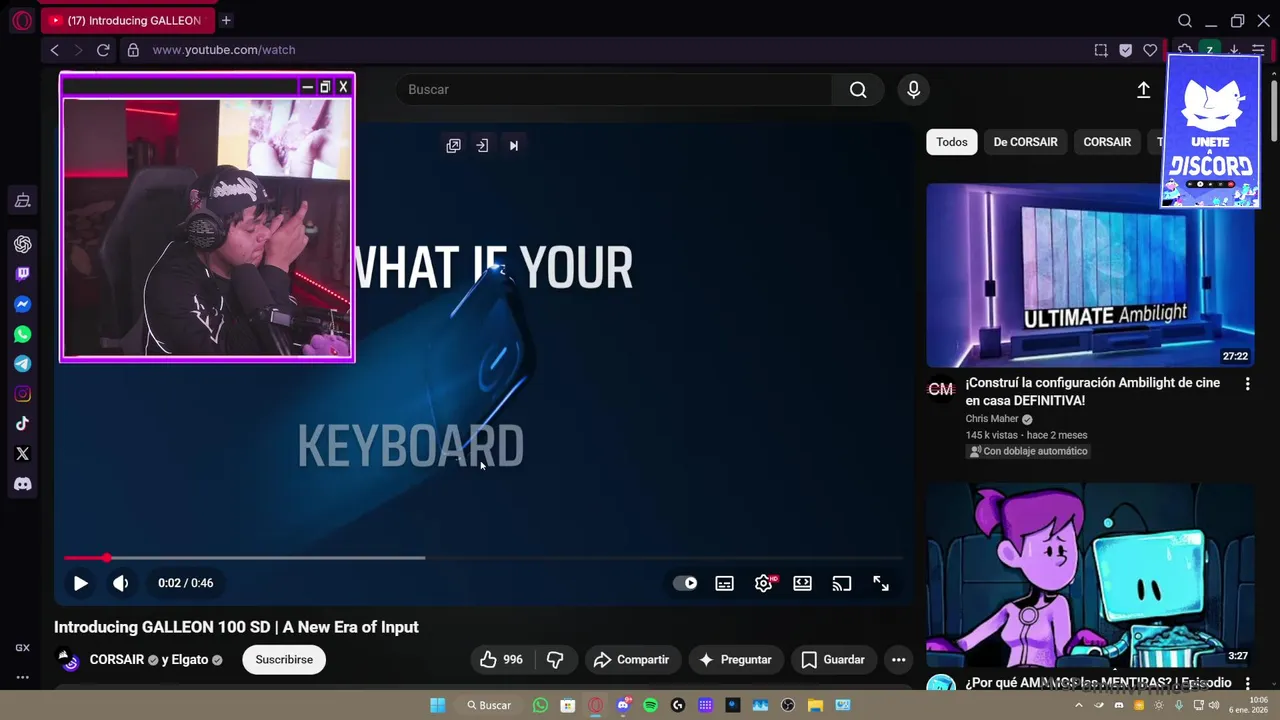Image resolution: width=1280 pixels, height=720 pixels.
Task: Subscribe with the Suscribirse button
Action: pos(284,660)
